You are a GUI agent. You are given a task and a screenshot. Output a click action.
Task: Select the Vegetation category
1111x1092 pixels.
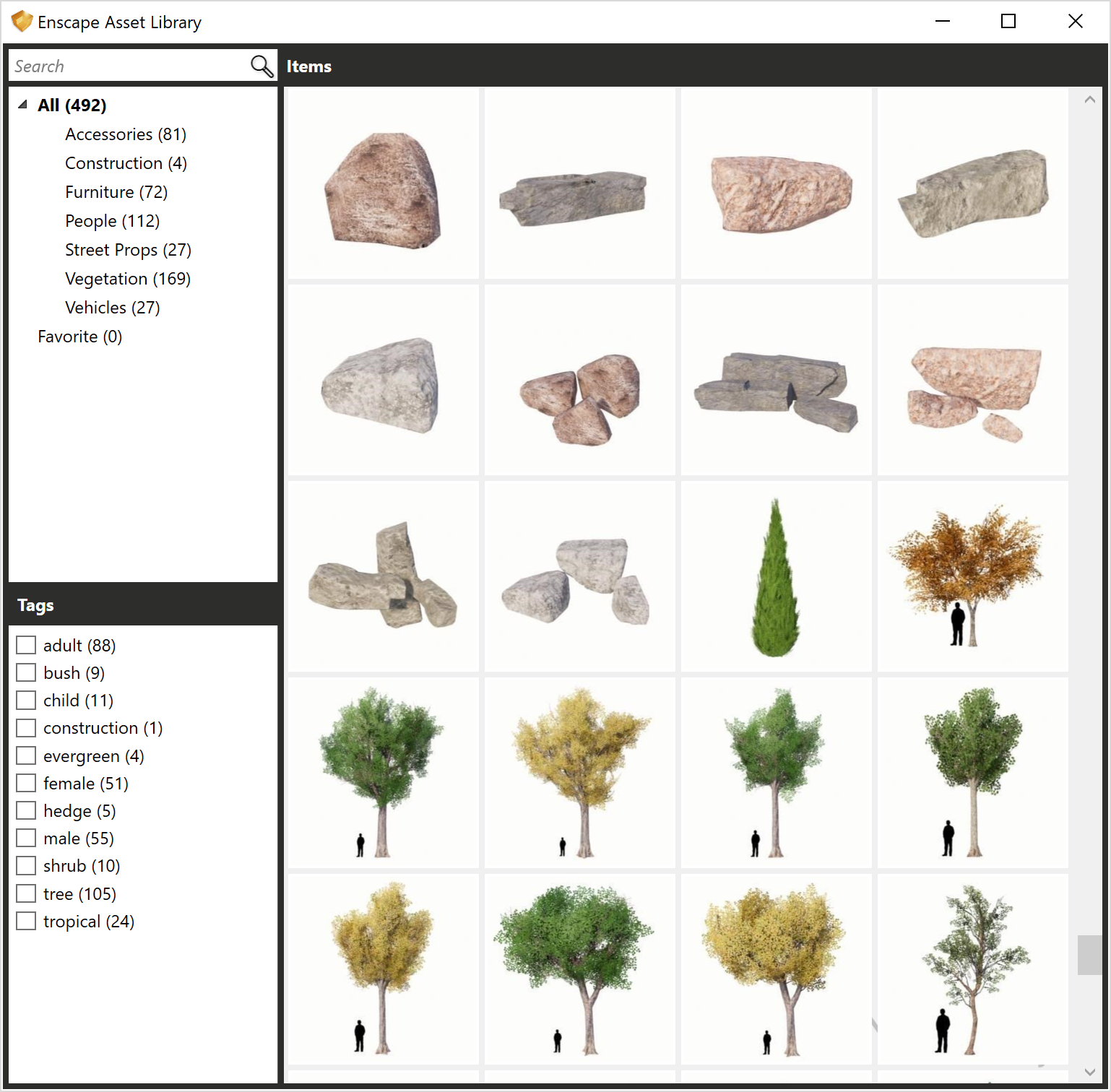tap(127, 278)
